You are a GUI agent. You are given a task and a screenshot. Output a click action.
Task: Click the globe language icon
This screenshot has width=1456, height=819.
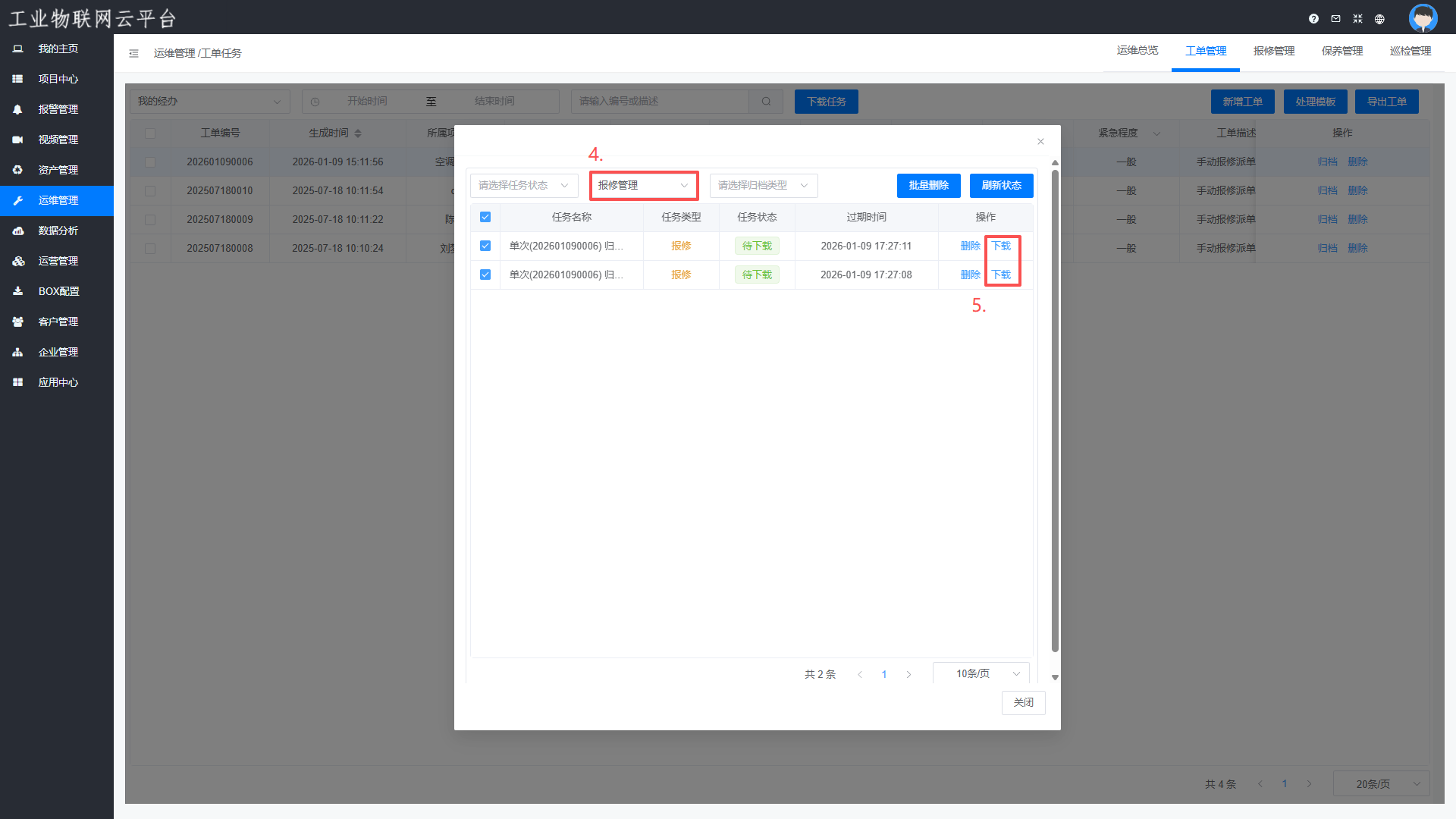(x=1379, y=19)
